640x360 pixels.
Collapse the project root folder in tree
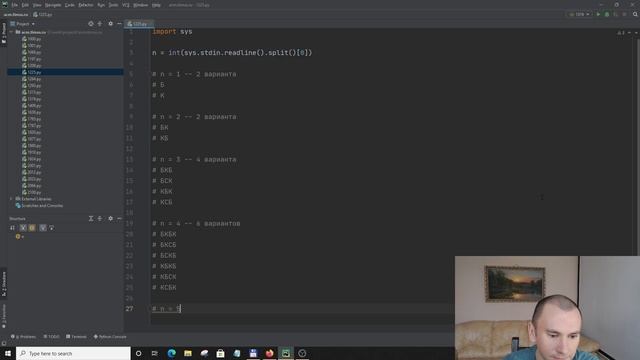click(x=11, y=32)
